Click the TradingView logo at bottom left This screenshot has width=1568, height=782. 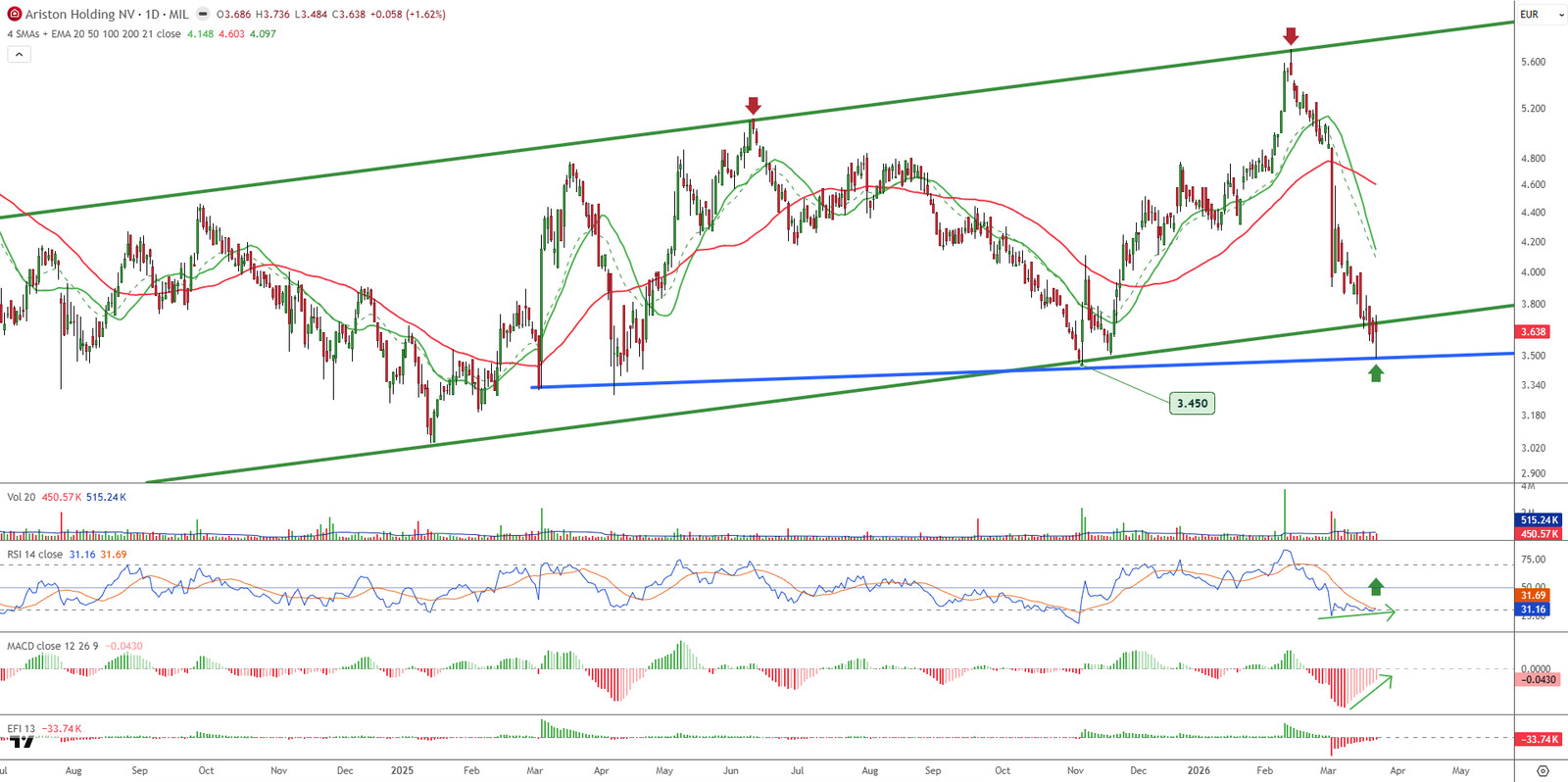click(x=22, y=743)
